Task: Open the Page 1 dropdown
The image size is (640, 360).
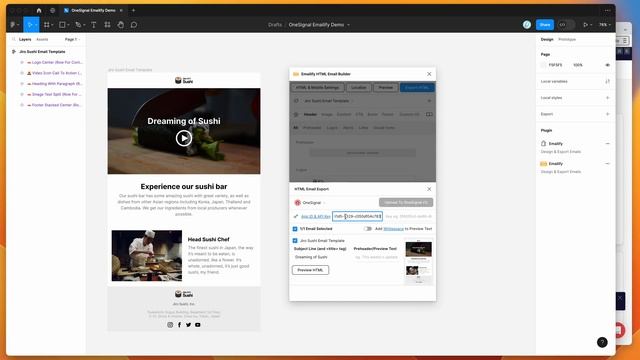Action: (x=72, y=40)
